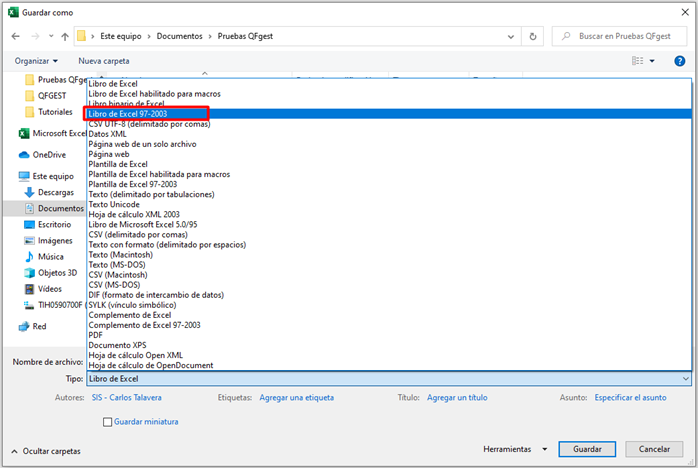Open TIH0590700F drive in sidebar

coord(53,305)
